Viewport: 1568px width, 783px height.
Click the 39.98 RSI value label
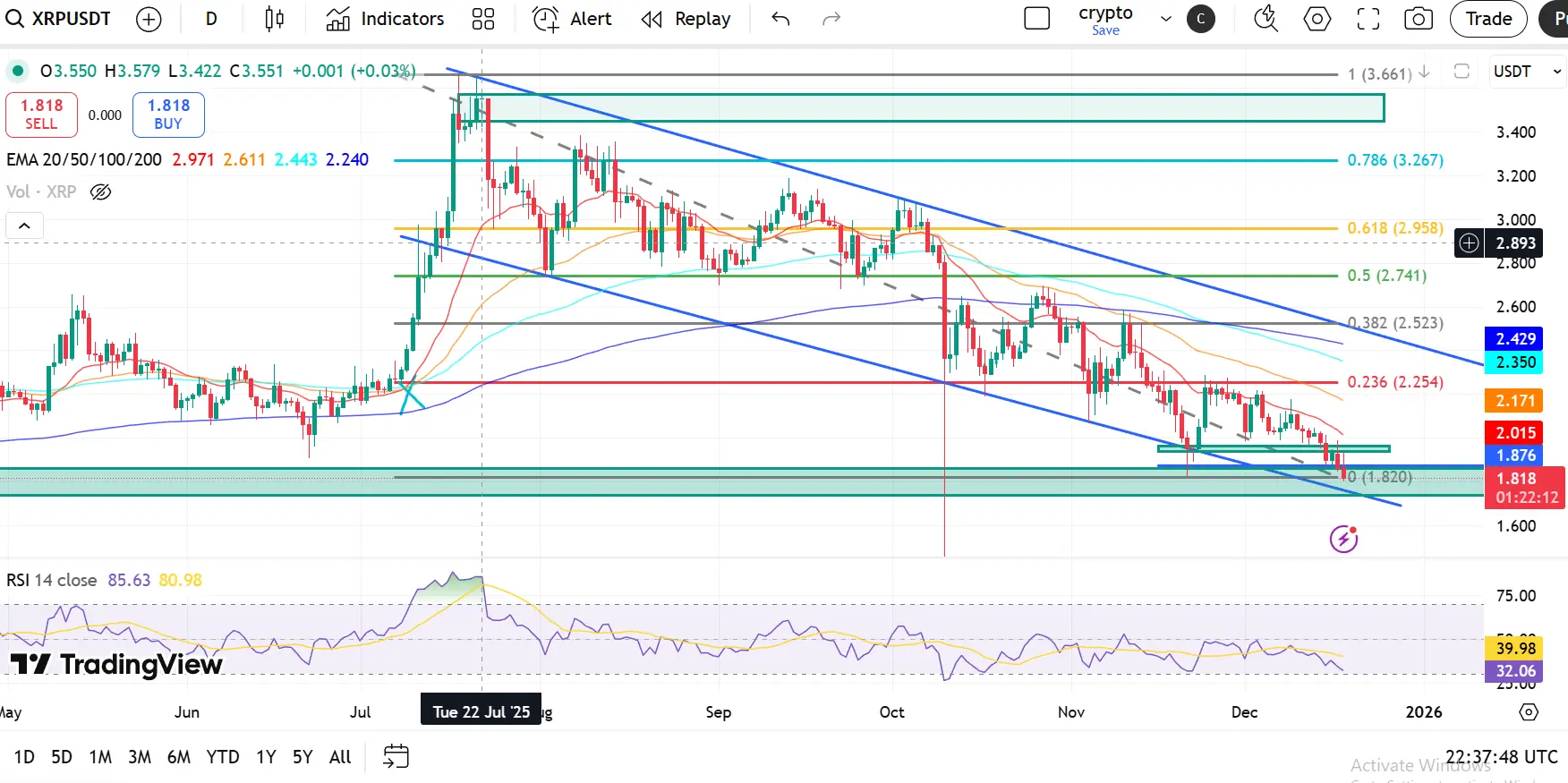click(1515, 648)
